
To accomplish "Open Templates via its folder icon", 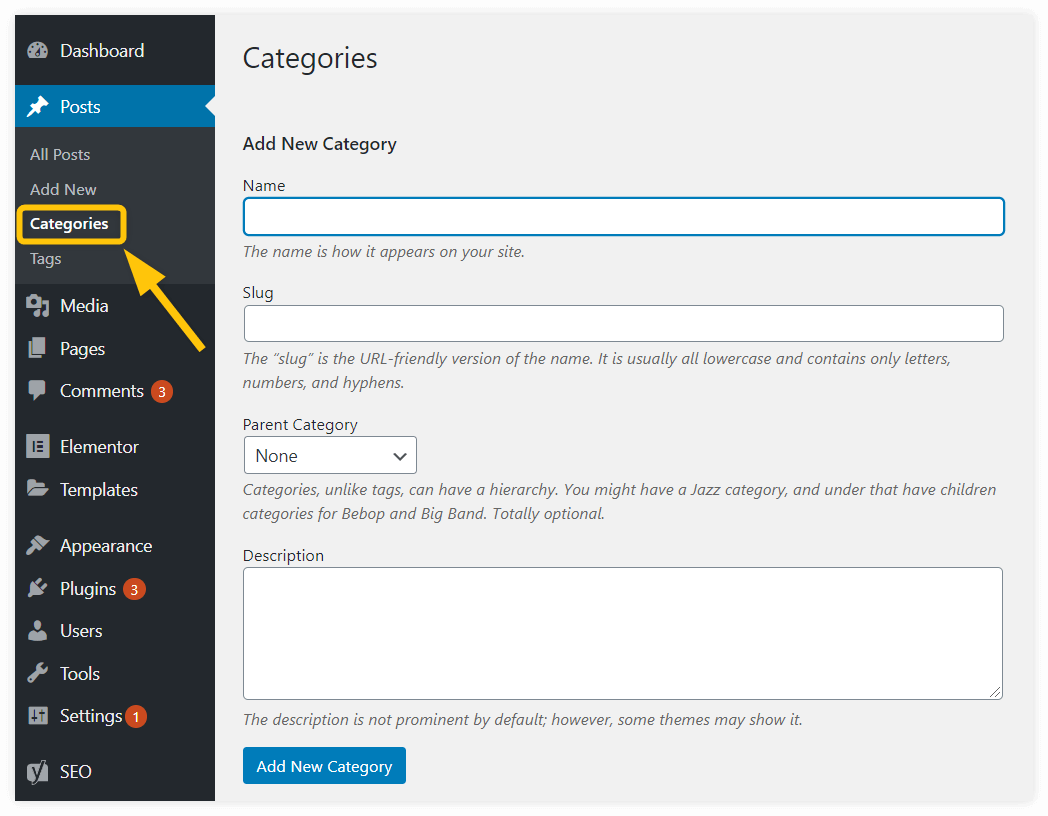I will click(x=37, y=489).
